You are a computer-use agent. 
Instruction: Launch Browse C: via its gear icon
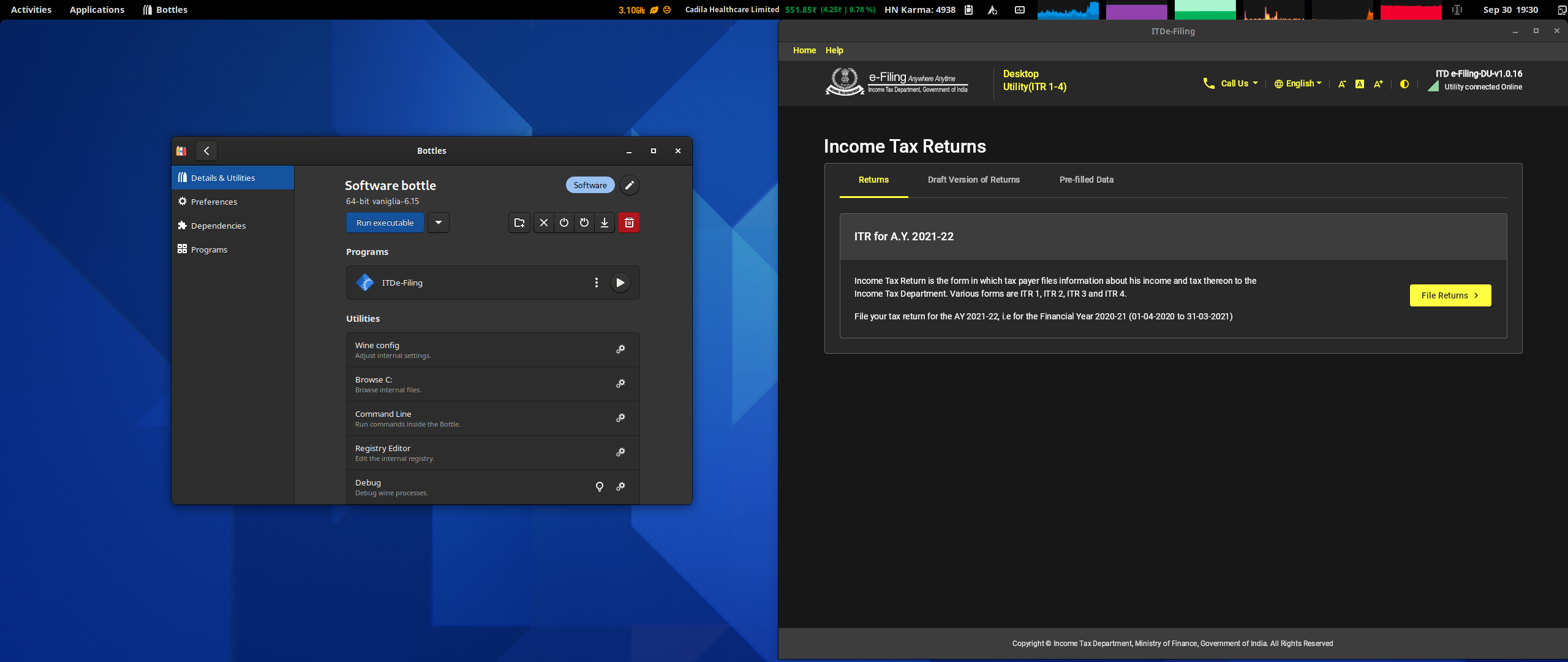[620, 384]
